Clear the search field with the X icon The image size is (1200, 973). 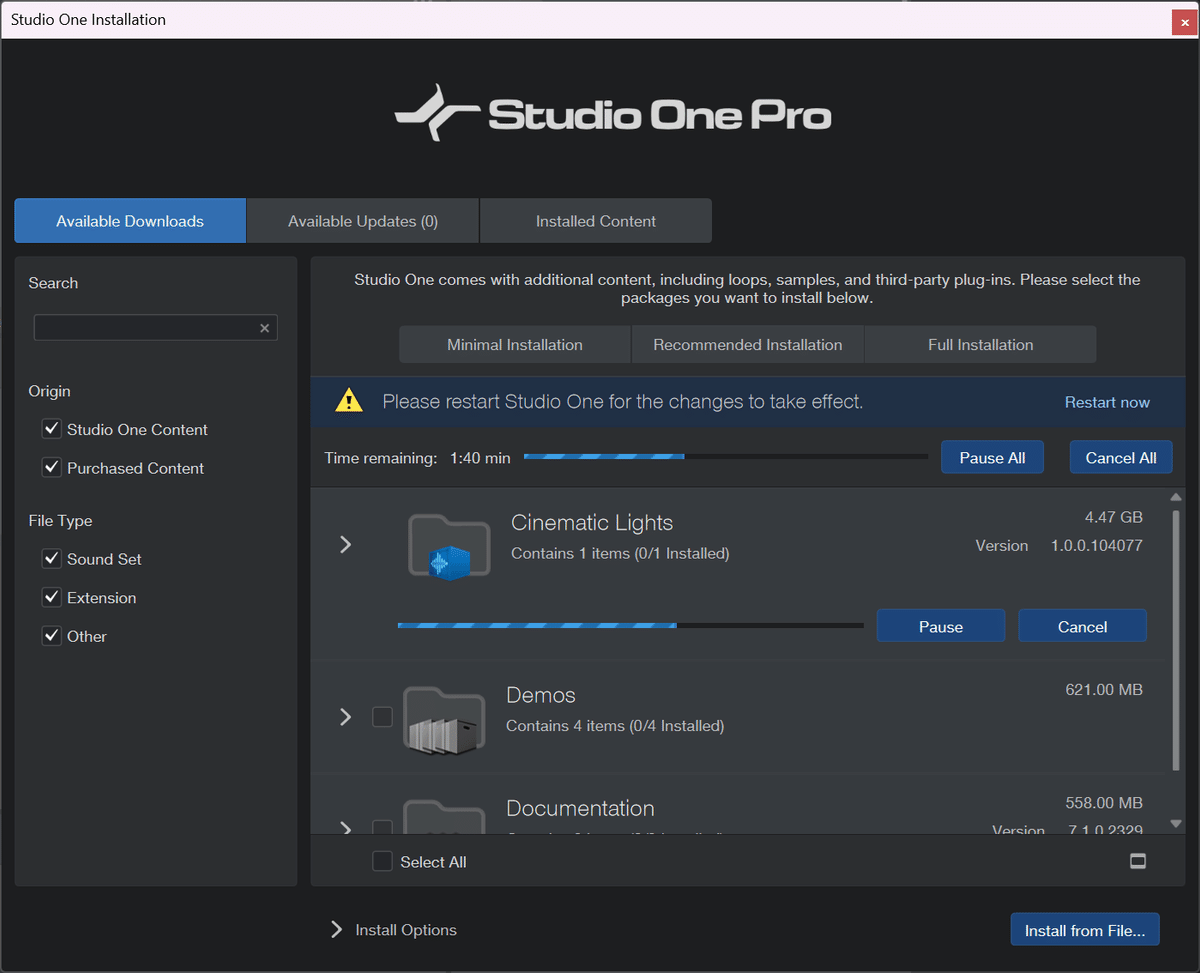tap(264, 328)
